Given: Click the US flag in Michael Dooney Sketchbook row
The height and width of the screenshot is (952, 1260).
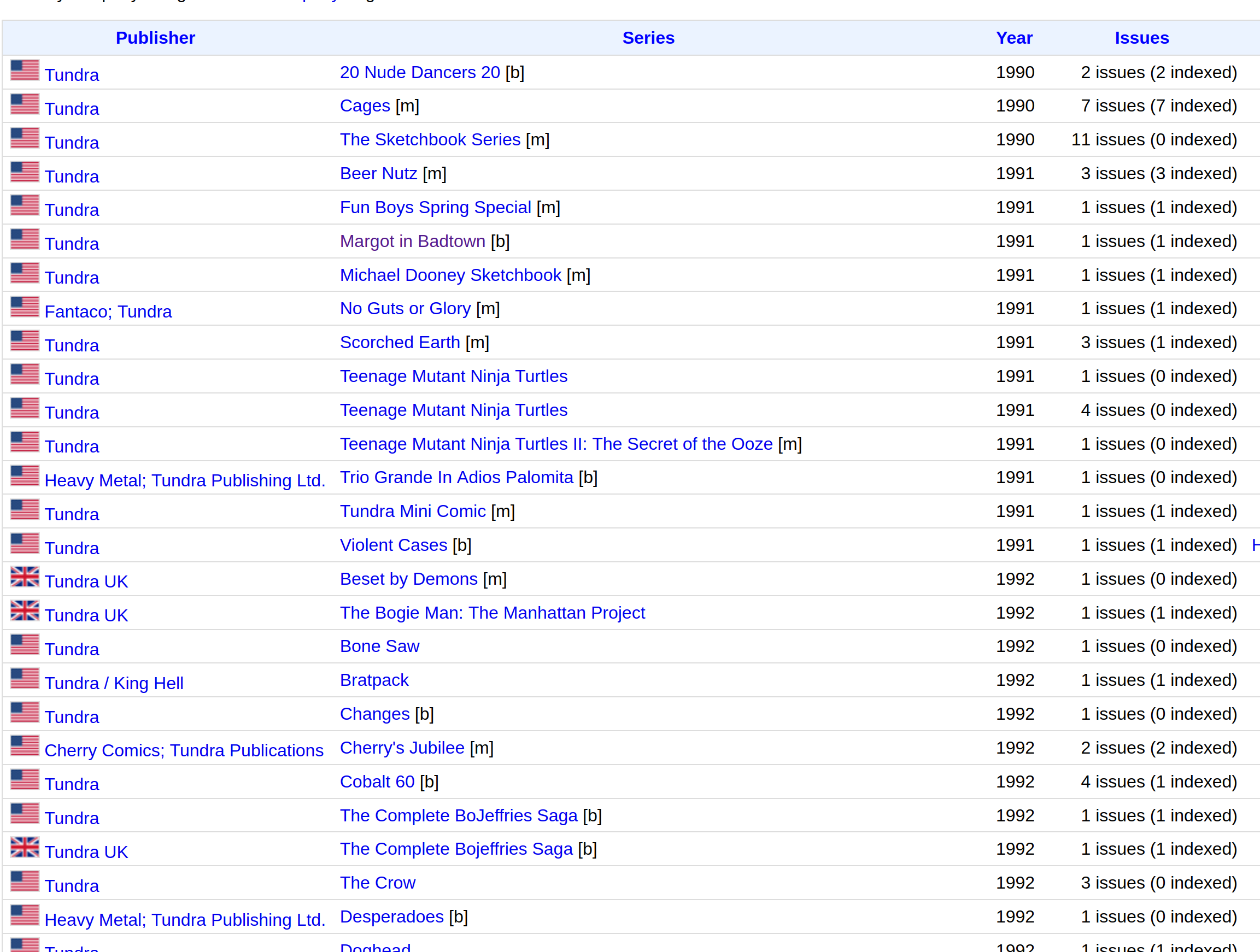Looking at the screenshot, I should click(x=25, y=273).
